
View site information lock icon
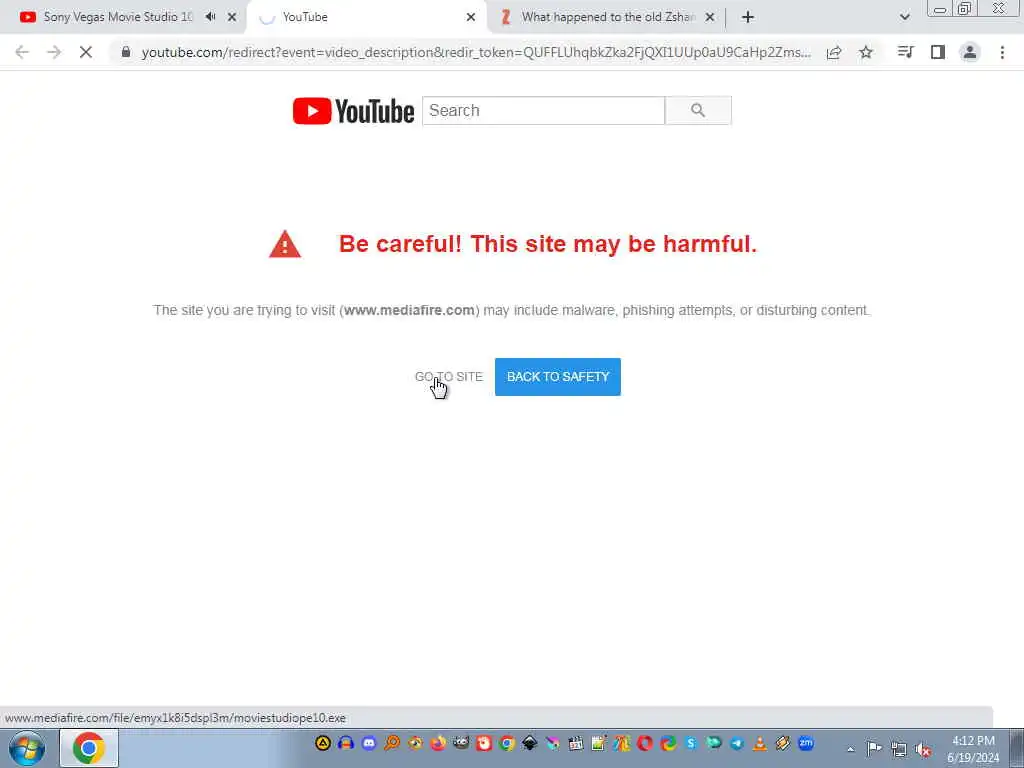click(x=126, y=52)
